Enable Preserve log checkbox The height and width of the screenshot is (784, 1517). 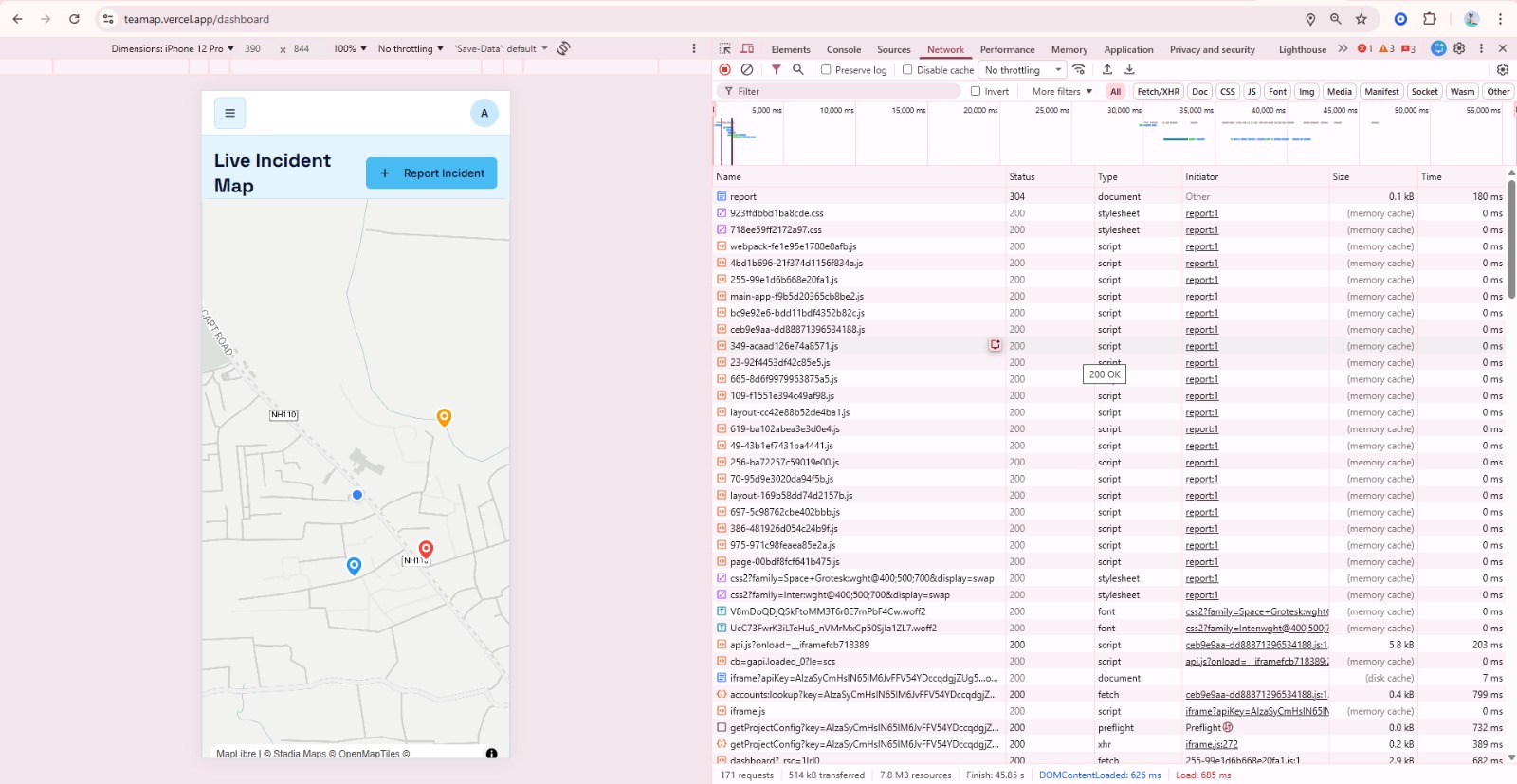(x=826, y=70)
